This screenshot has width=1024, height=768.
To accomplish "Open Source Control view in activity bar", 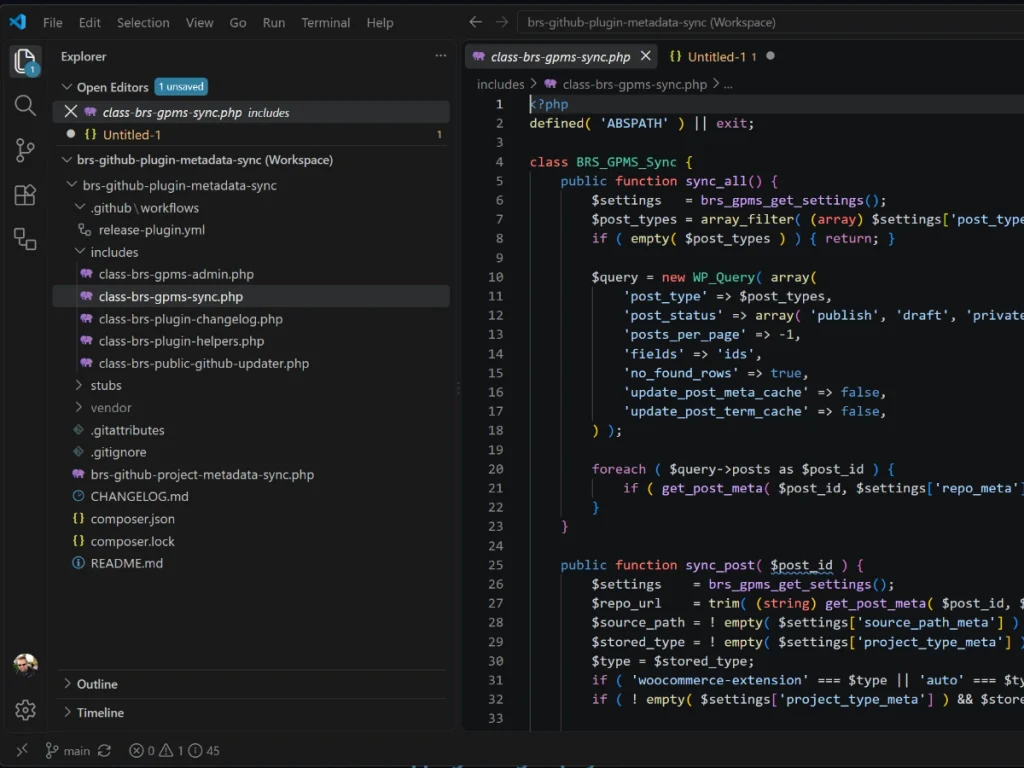I will 25,150.
